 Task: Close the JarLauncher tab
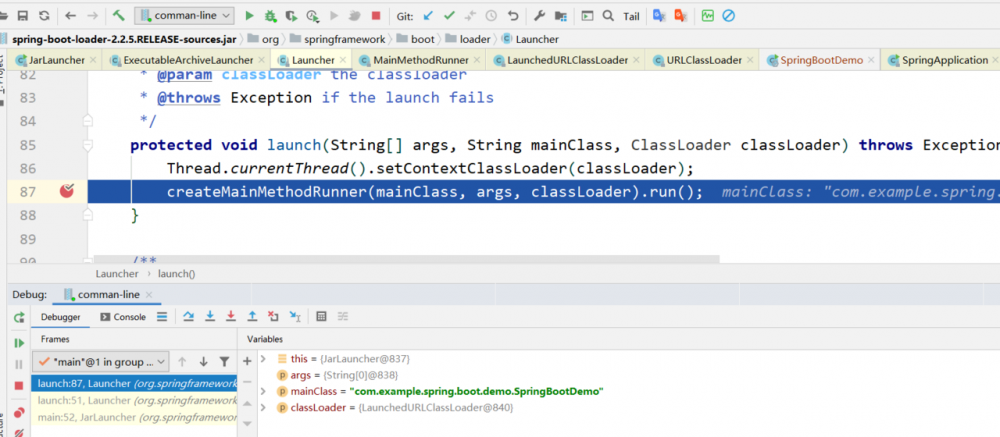tap(93, 61)
